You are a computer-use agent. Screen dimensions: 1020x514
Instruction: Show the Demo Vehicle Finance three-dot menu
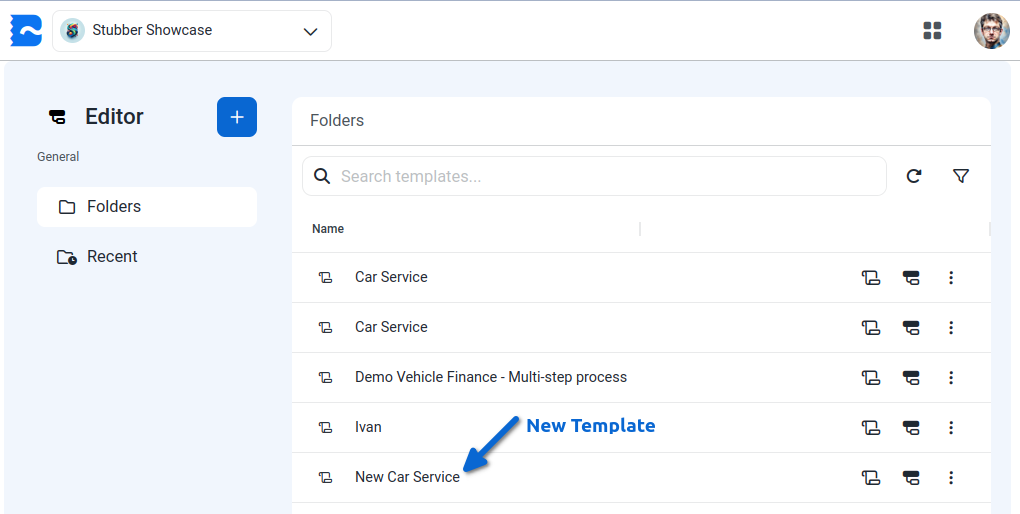click(x=951, y=377)
